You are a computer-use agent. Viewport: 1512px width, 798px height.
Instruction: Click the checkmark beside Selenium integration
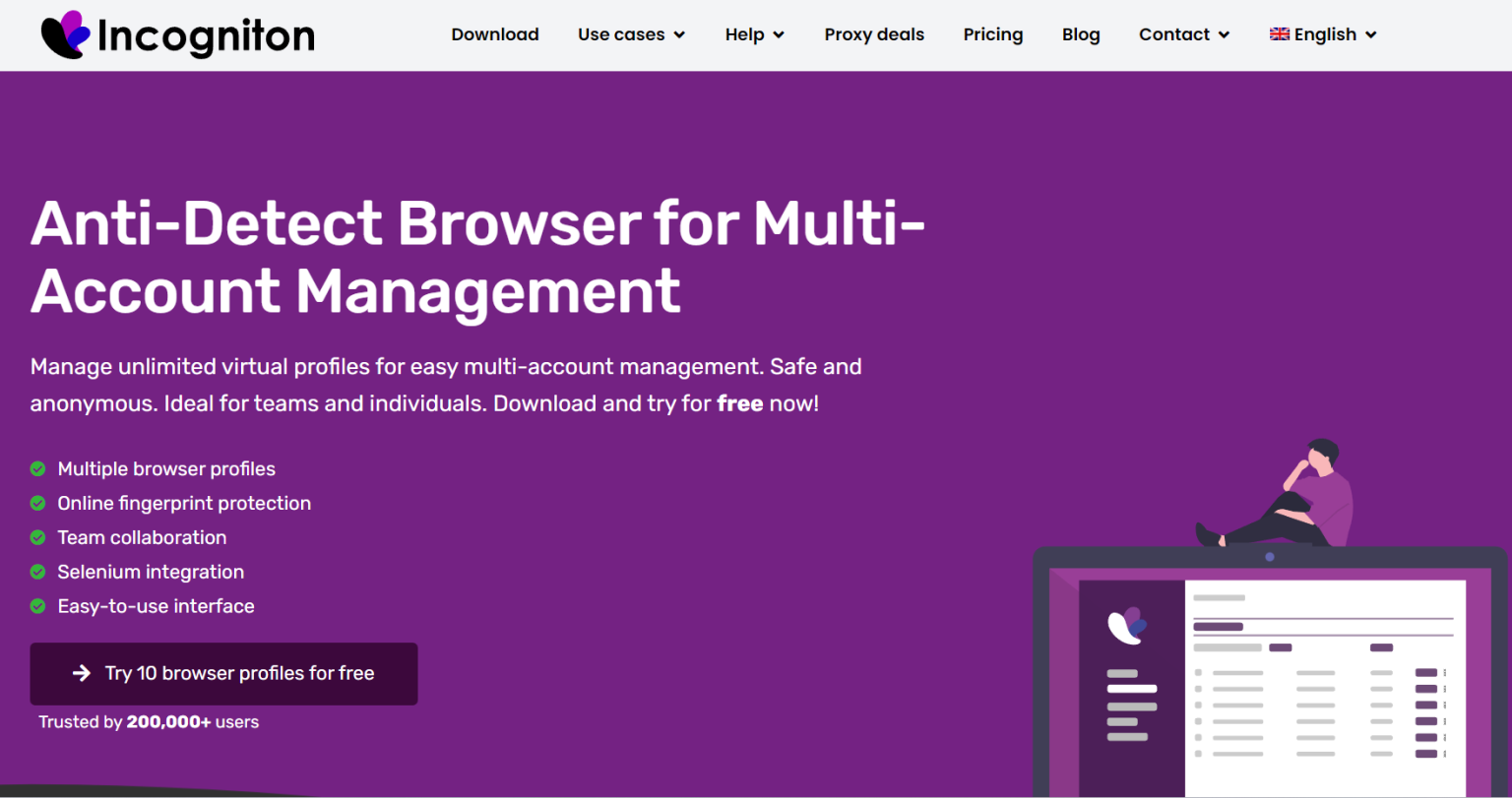[37, 573]
